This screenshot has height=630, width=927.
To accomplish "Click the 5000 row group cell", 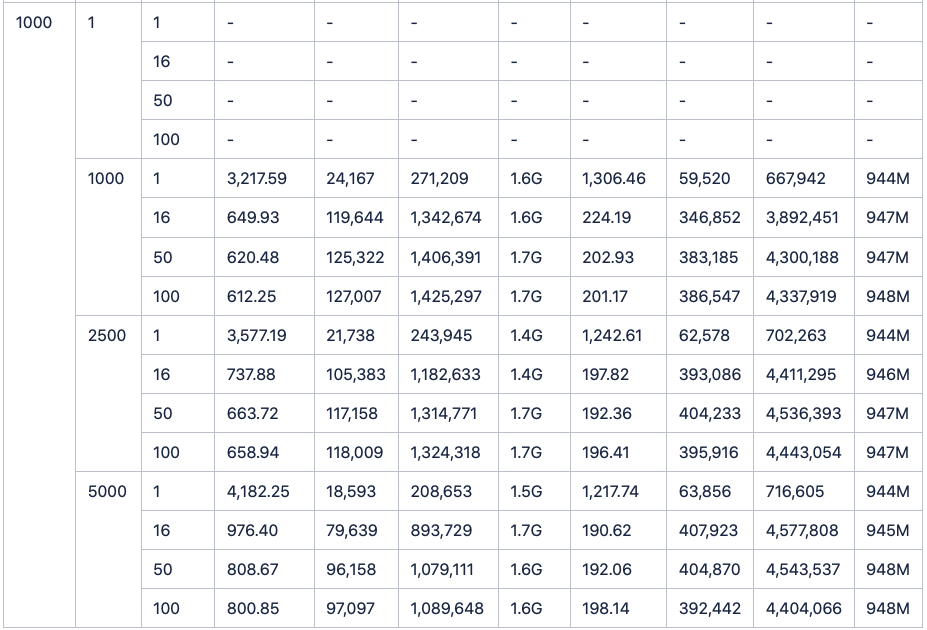I will coord(107,492).
